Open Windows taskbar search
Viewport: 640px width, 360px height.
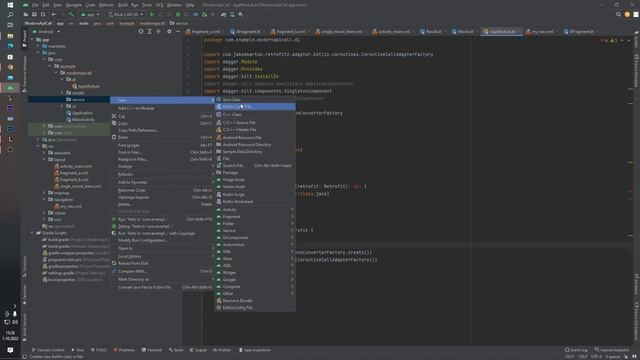10,15
